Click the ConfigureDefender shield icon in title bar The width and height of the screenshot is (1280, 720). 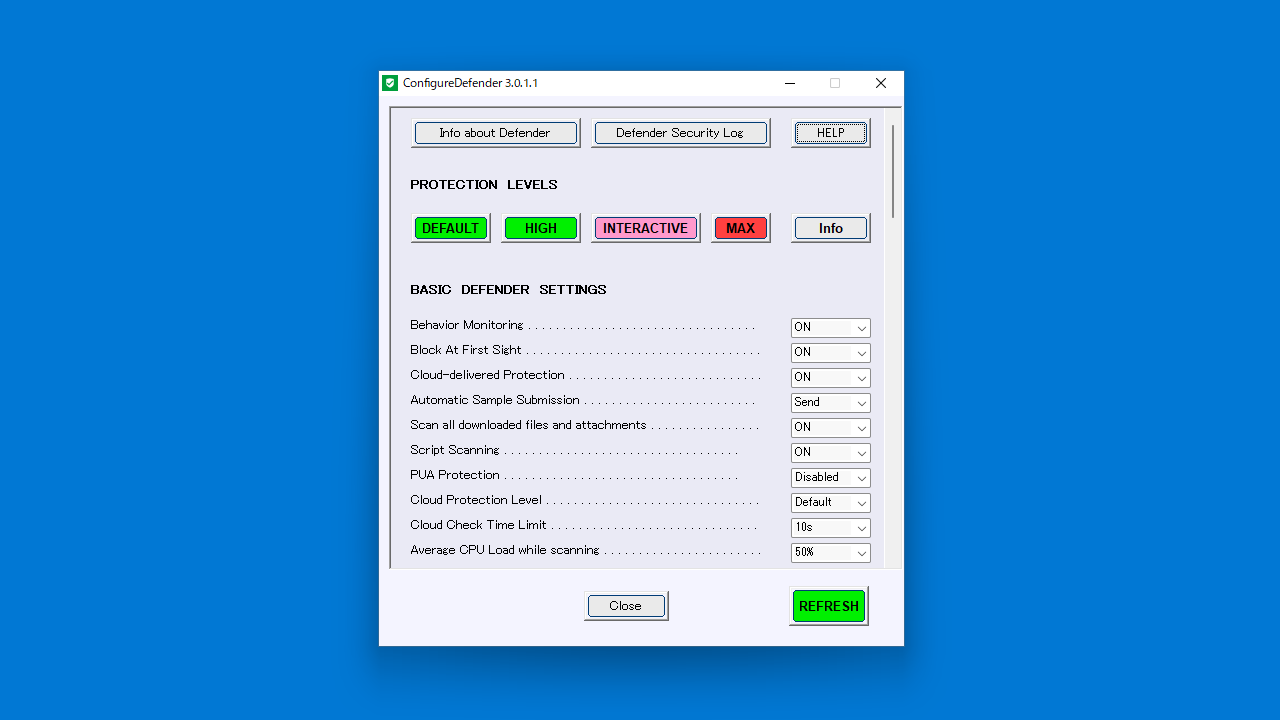click(x=390, y=83)
